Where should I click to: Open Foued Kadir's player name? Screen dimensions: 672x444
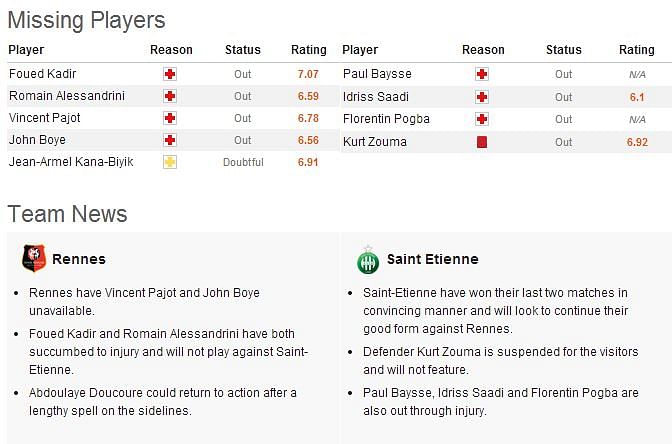(x=42, y=74)
